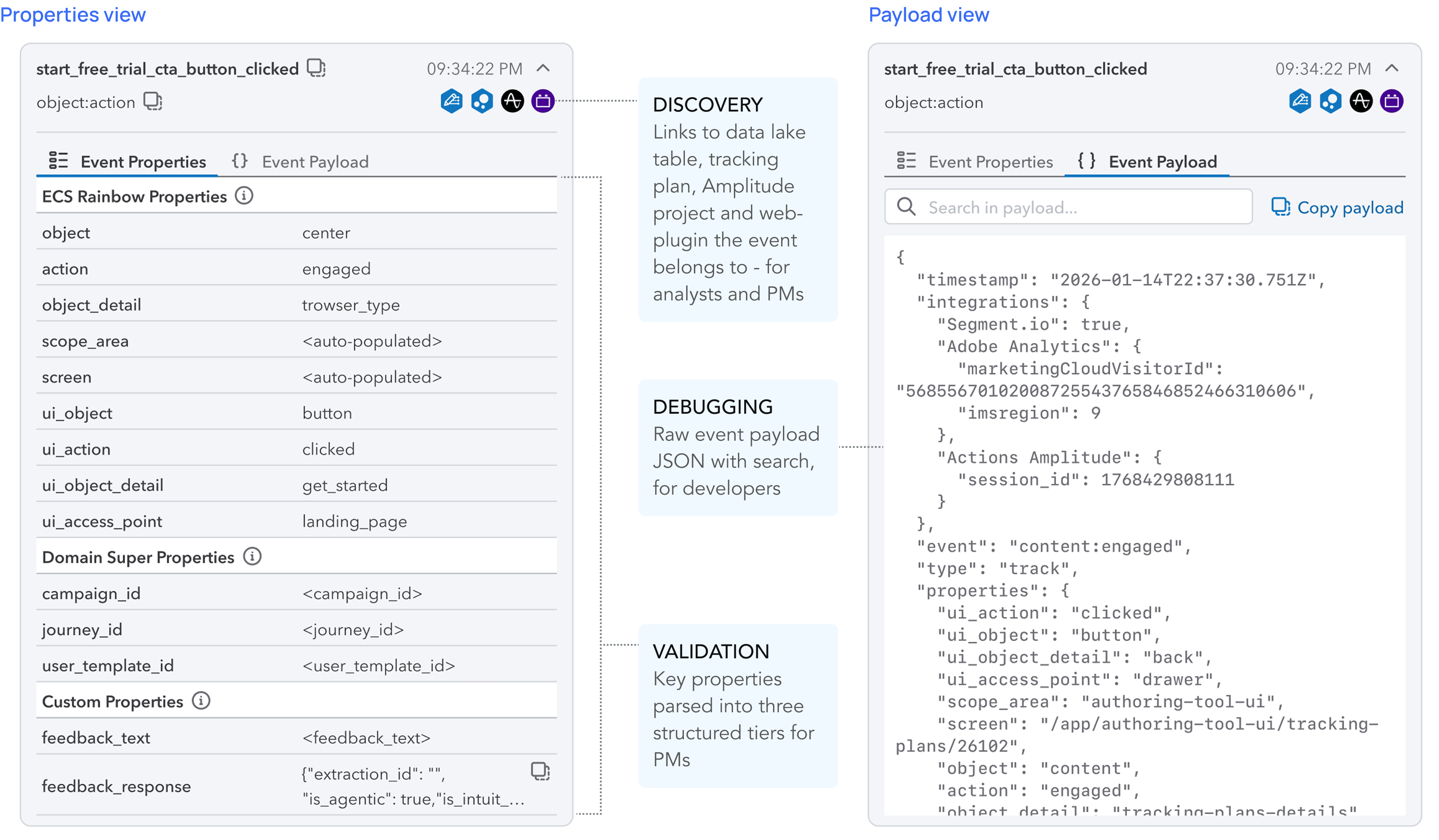The width and height of the screenshot is (1439, 840).
Task: Click the ui_object value button
Action: point(327,413)
